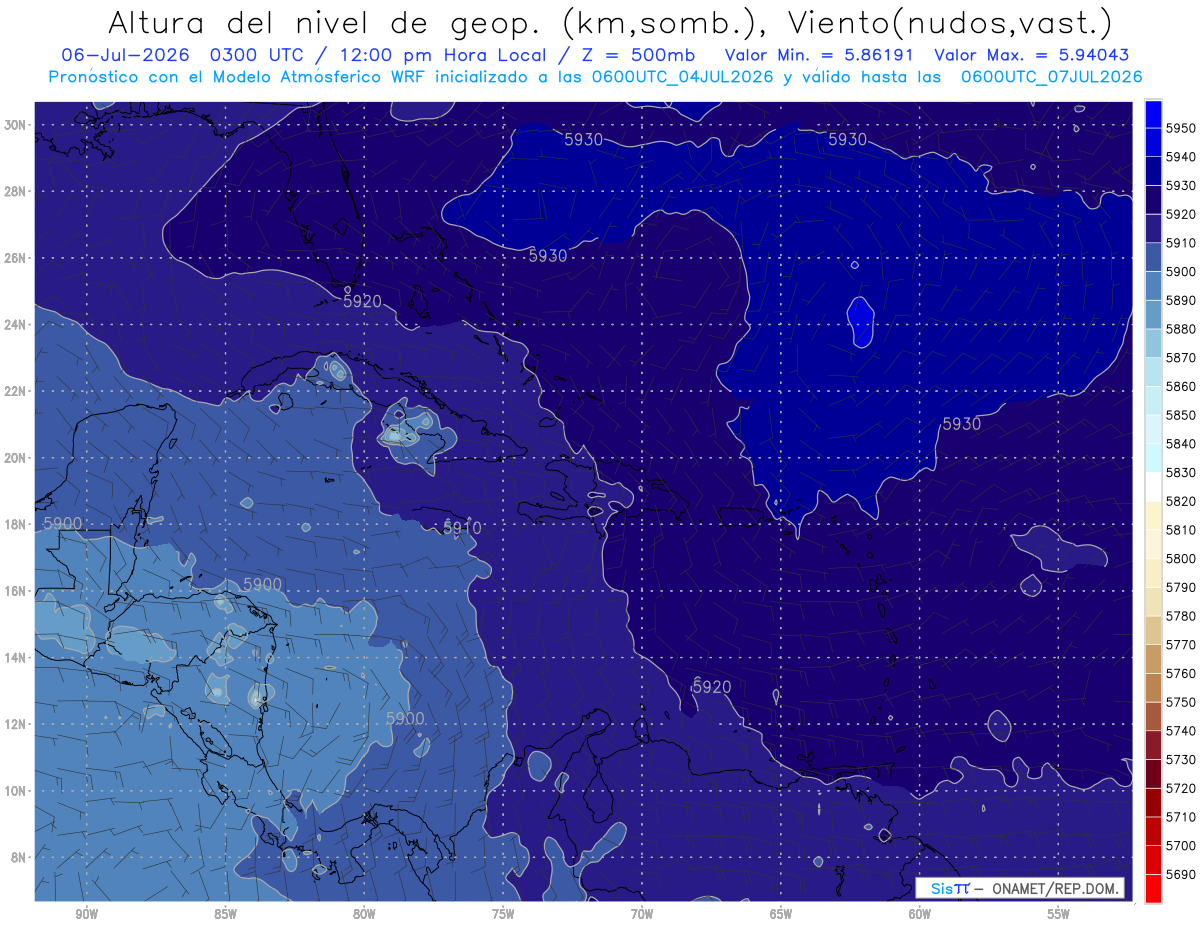
Task: Click the 70W longitude axis label
Action: coord(642,914)
